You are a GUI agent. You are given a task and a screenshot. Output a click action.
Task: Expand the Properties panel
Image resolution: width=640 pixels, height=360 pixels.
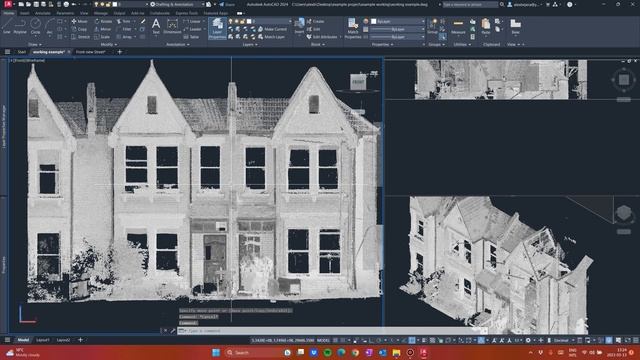click(x=383, y=44)
